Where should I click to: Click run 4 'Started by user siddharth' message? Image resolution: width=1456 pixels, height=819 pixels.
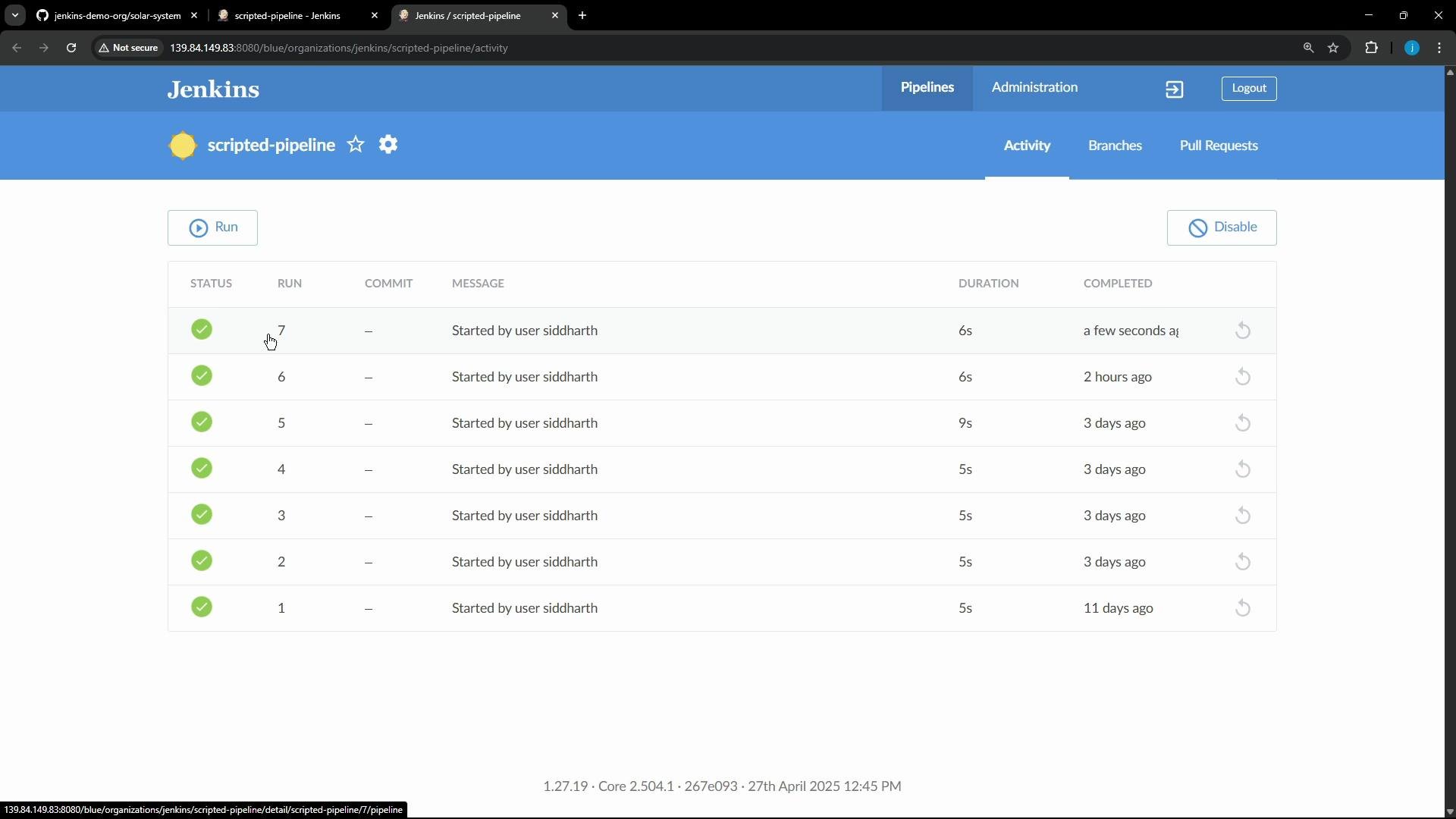(x=525, y=469)
